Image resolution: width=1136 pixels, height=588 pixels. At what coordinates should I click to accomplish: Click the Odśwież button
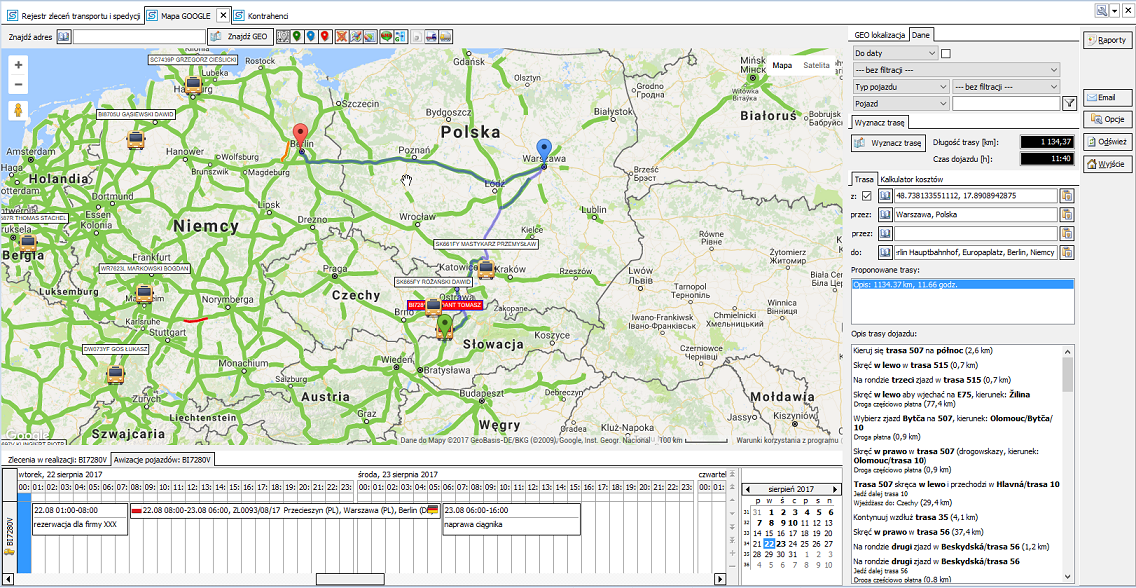[x=1107, y=141]
